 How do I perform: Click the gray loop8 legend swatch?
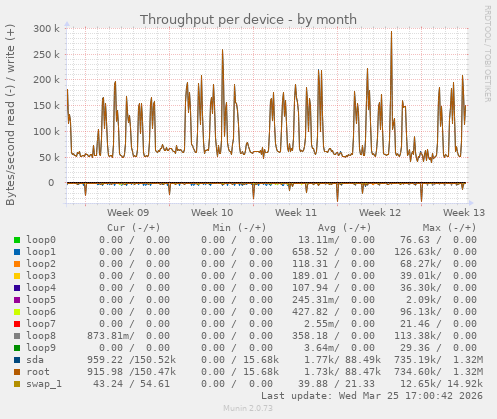click(17, 336)
